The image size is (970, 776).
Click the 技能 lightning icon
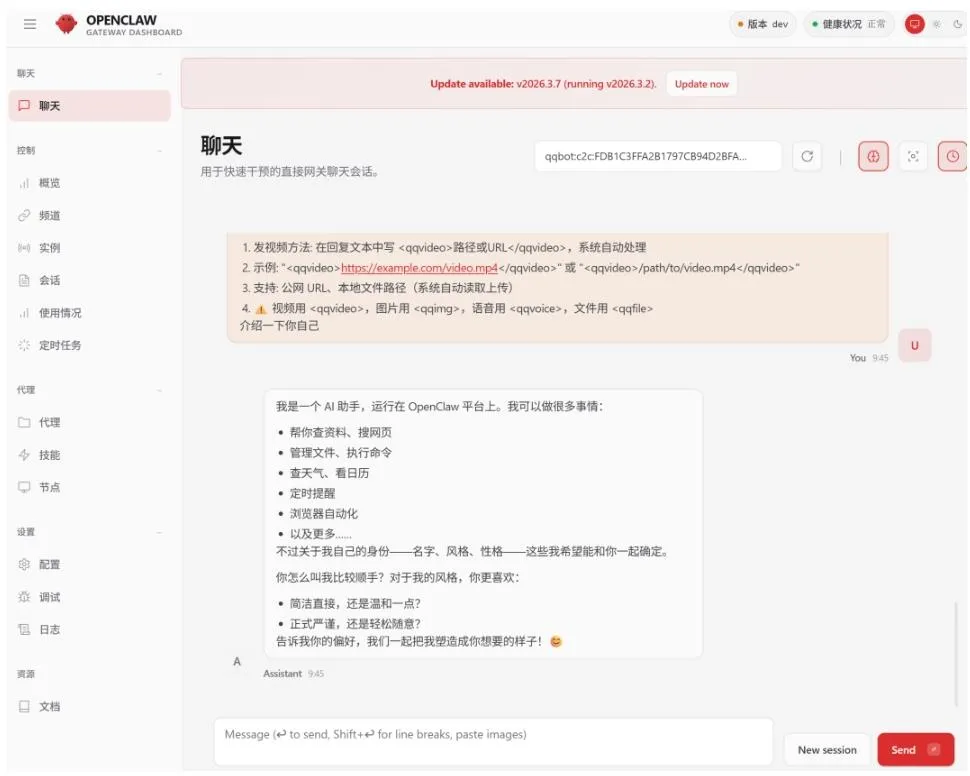point(24,455)
